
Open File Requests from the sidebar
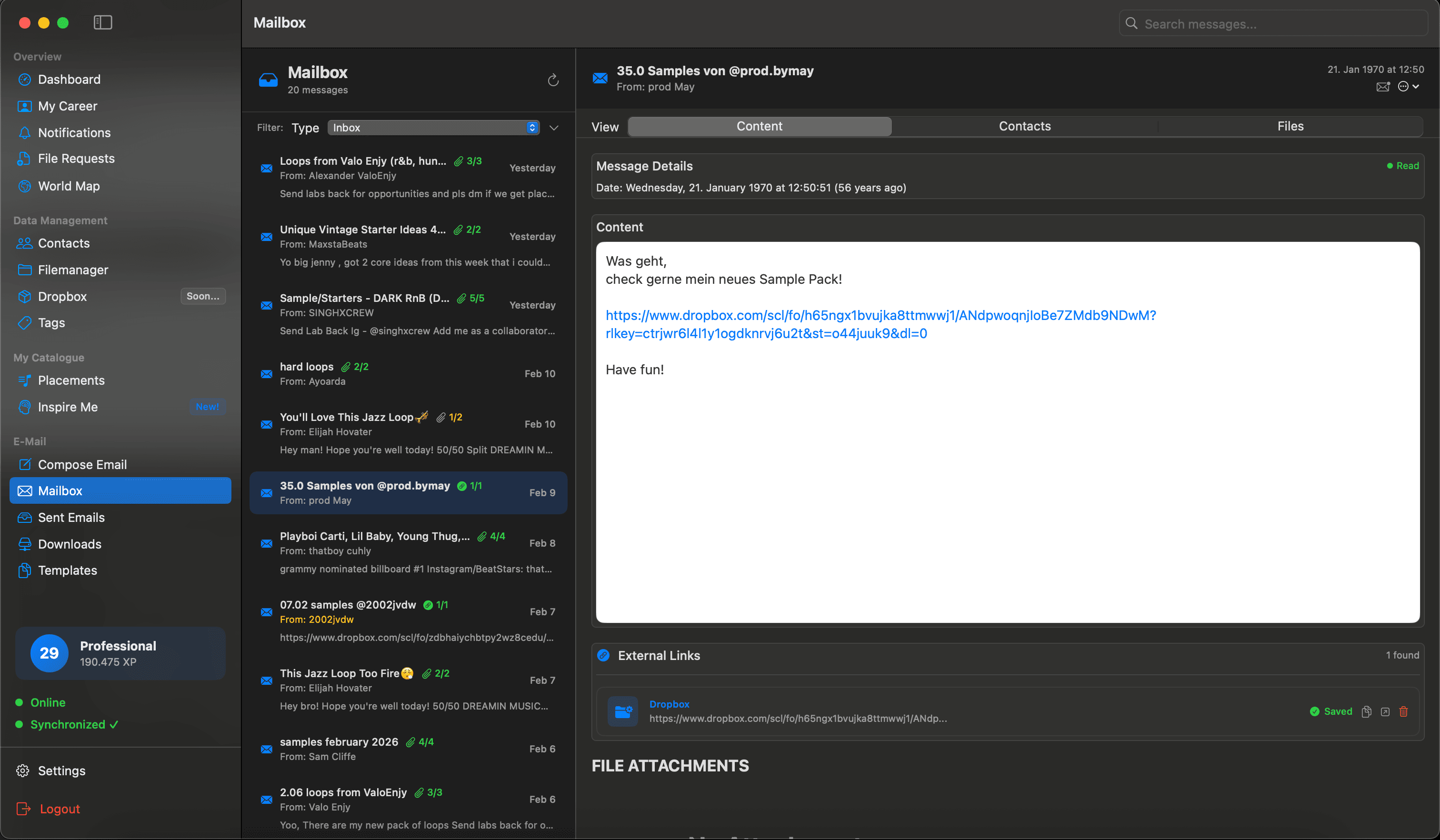(76, 158)
